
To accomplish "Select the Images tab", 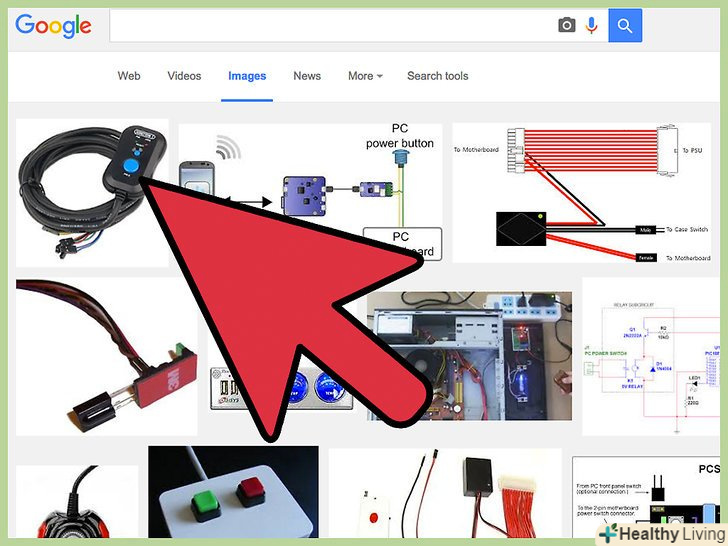I will [247, 76].
